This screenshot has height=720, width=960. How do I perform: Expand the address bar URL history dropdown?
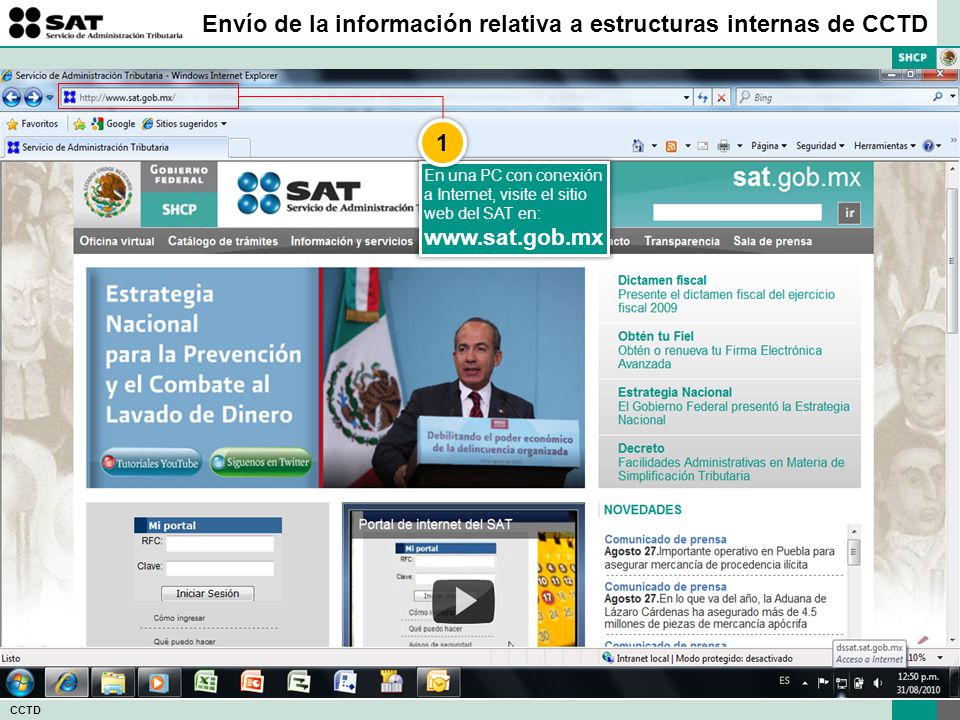coord(686,97)
